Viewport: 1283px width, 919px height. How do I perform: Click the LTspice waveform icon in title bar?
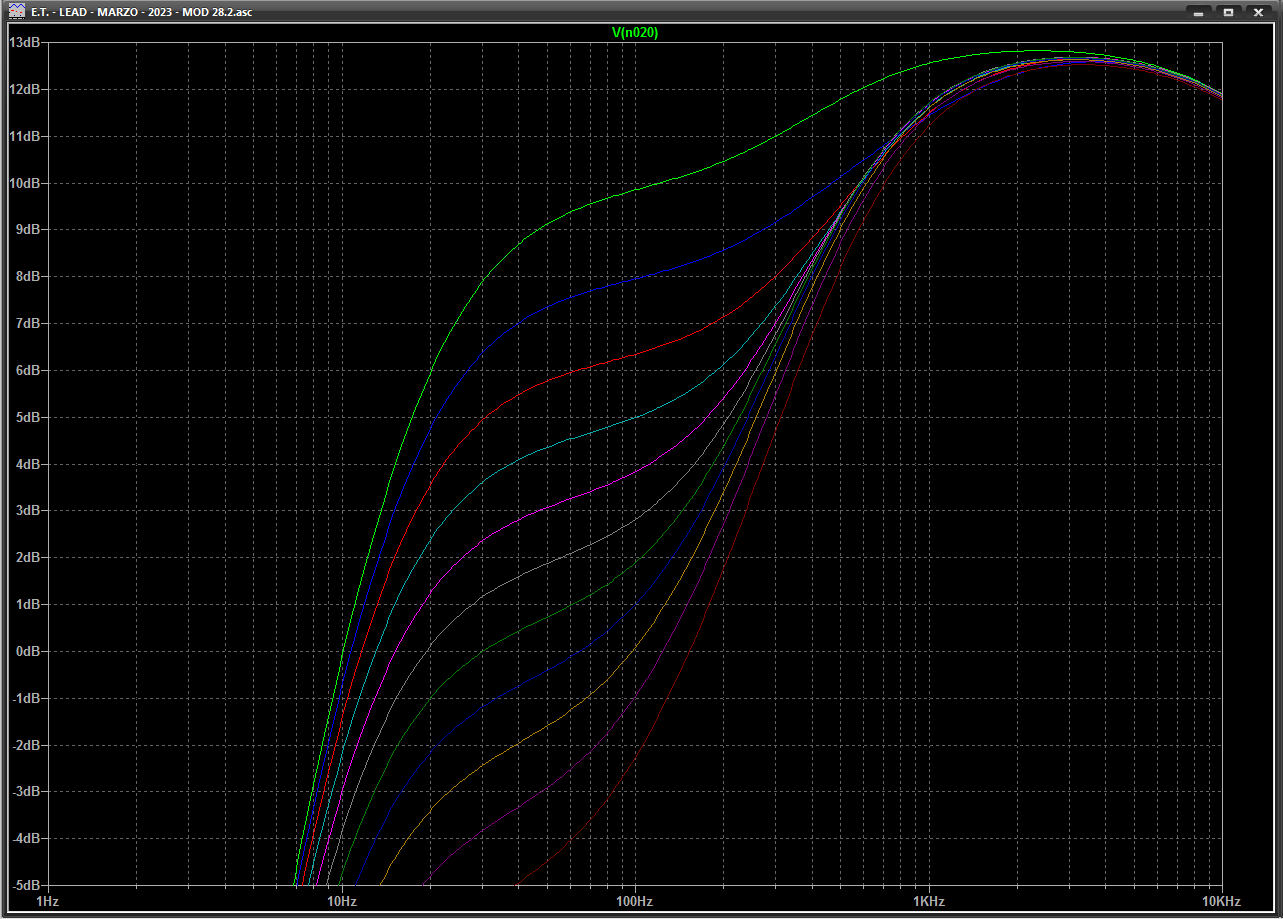coord(16,12)
